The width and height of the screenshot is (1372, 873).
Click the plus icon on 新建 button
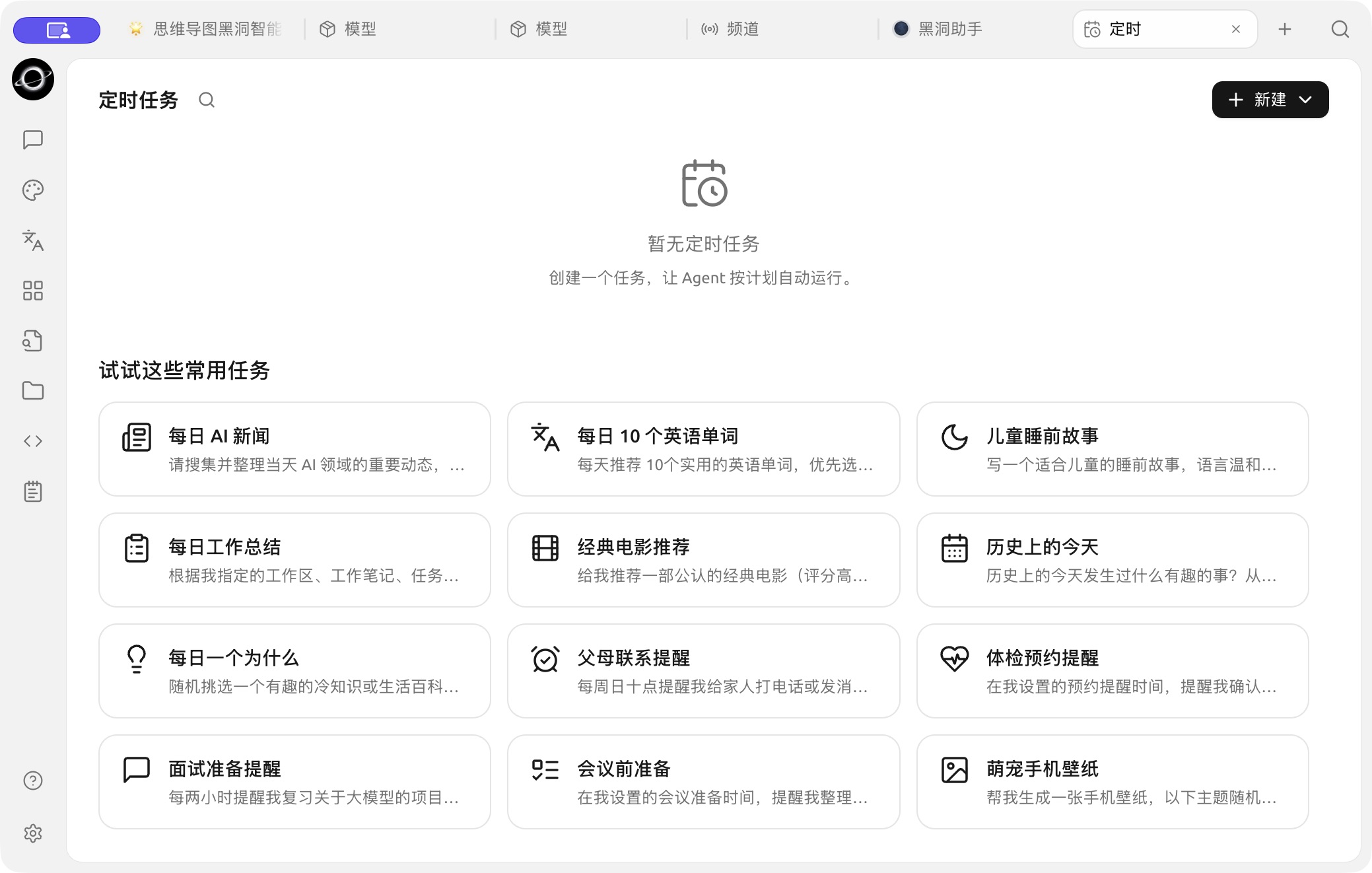pos(1236,100)
